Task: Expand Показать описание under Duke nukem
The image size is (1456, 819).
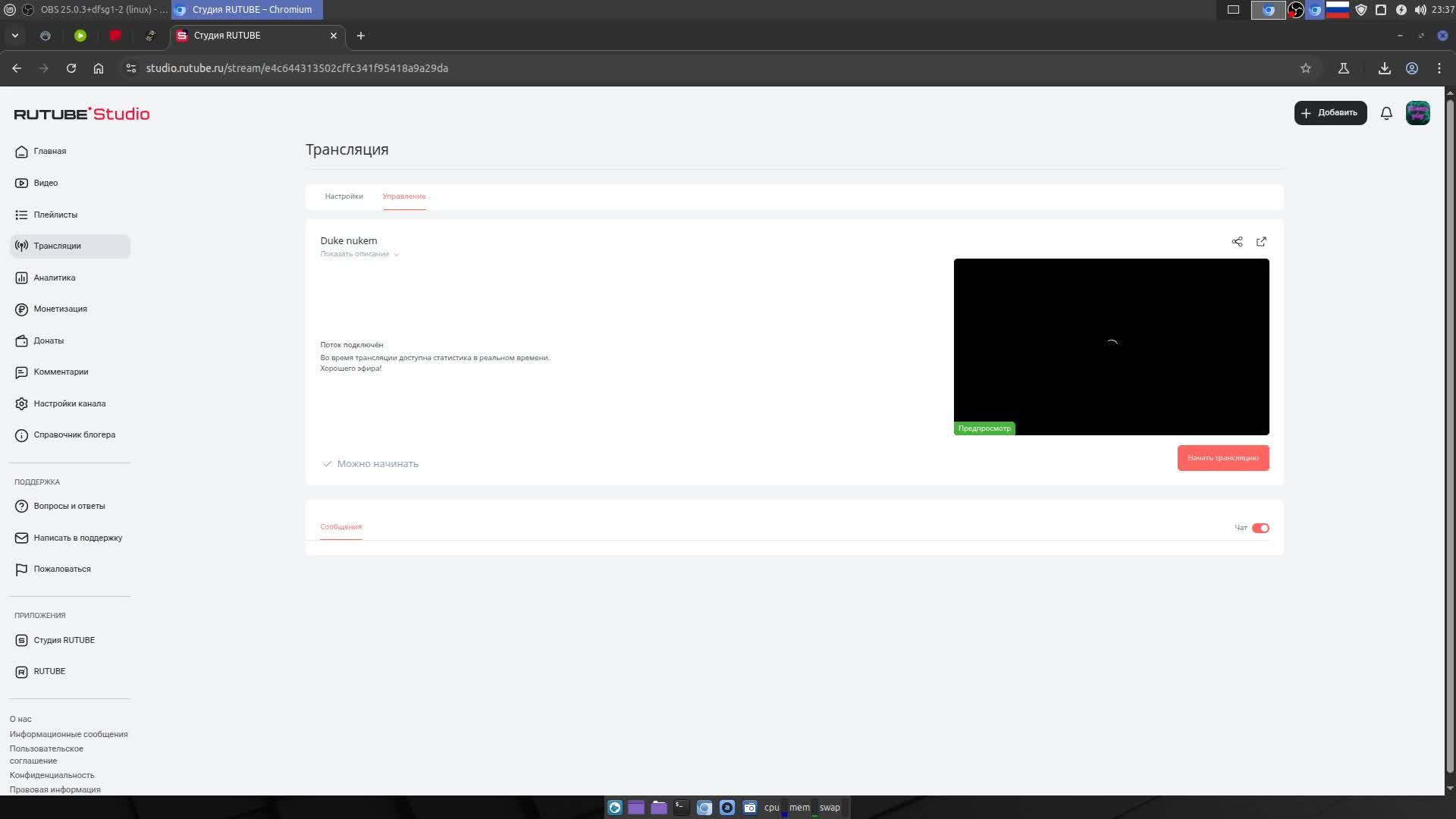Action: point(359,254)
